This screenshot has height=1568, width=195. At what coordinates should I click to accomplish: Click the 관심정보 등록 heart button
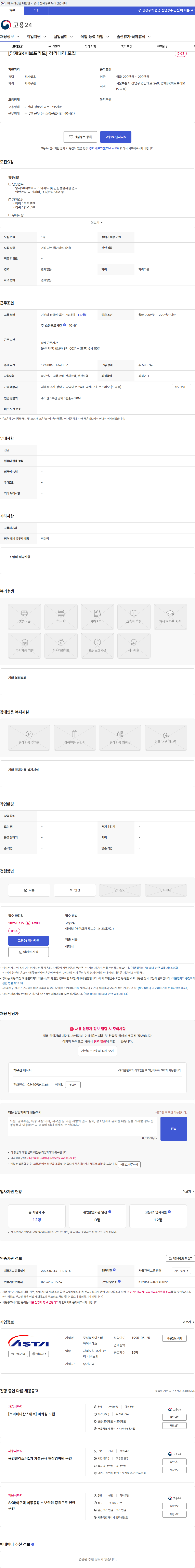80,137
